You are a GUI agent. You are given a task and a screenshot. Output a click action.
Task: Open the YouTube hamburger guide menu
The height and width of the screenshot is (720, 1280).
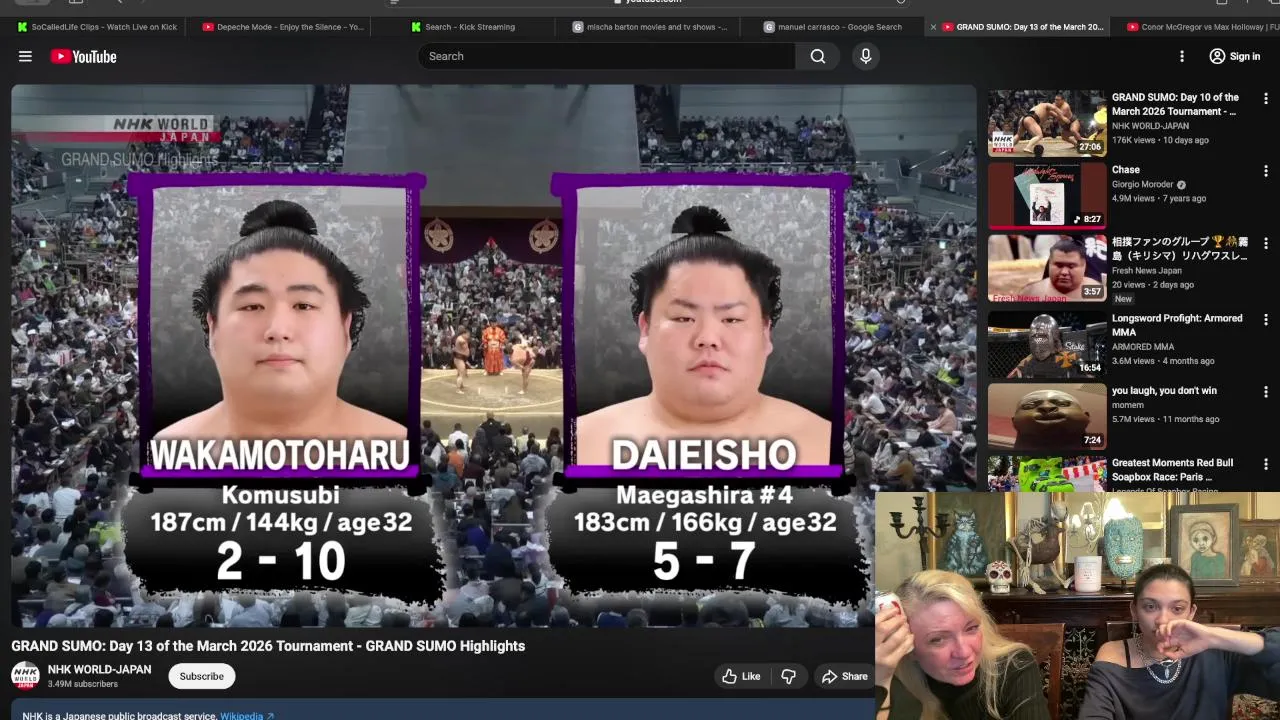pyautogui.click(x=25, y=56)
